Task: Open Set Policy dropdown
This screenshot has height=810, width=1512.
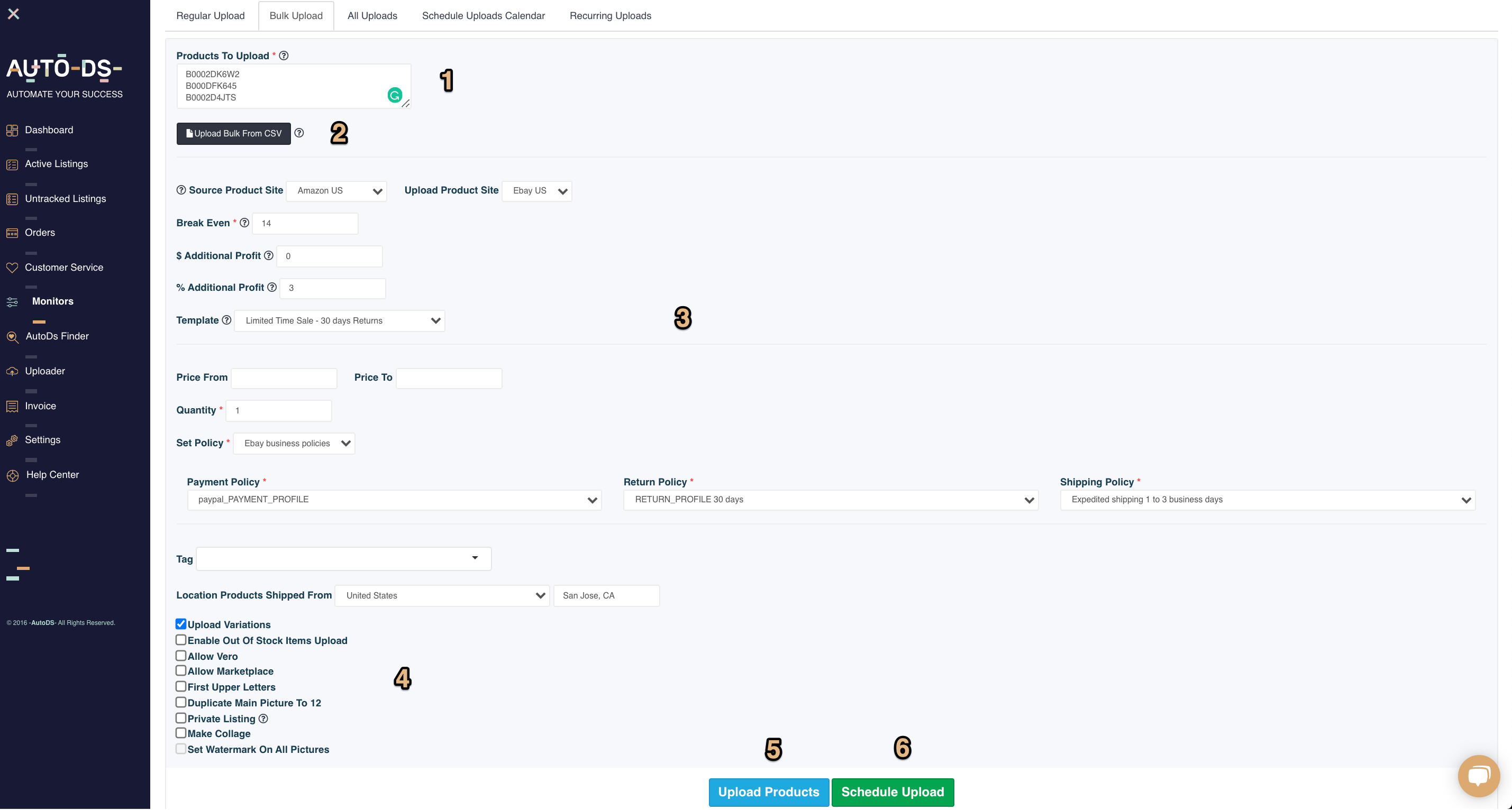Action: 294,444
